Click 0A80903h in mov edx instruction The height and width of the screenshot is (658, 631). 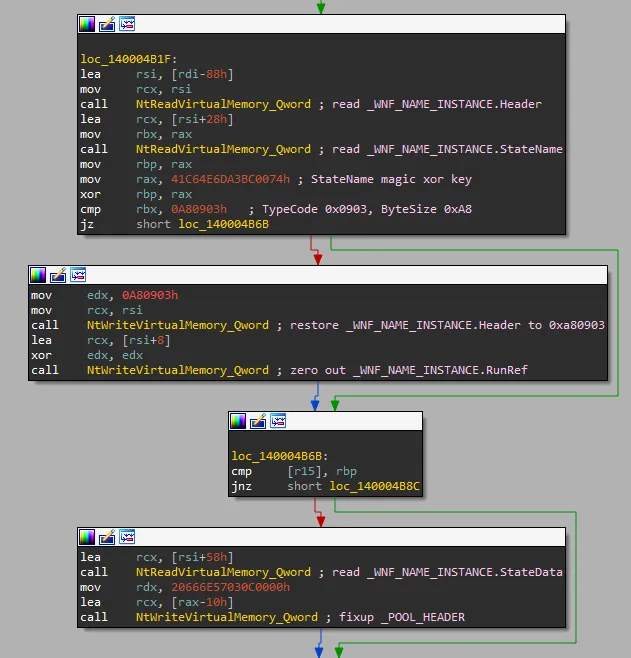(150, 295)
